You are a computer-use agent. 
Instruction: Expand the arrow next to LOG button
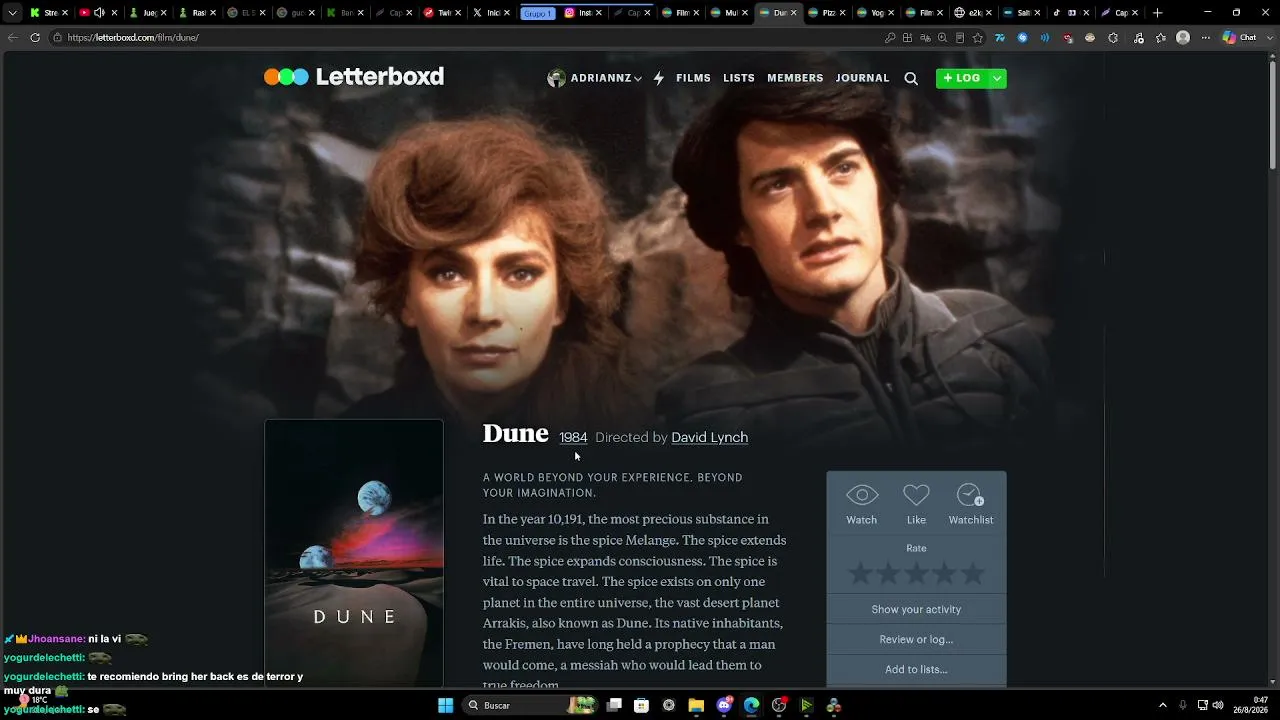(997, 78)
